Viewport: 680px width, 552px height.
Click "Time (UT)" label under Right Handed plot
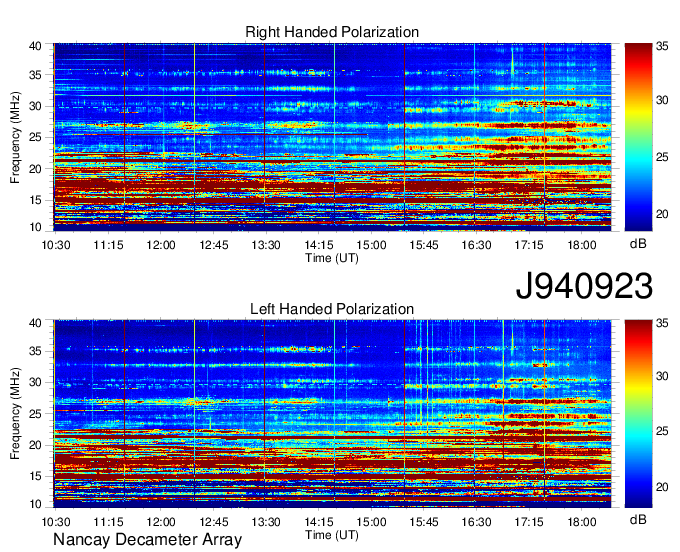pyautogui.click(x=332, y=258)
